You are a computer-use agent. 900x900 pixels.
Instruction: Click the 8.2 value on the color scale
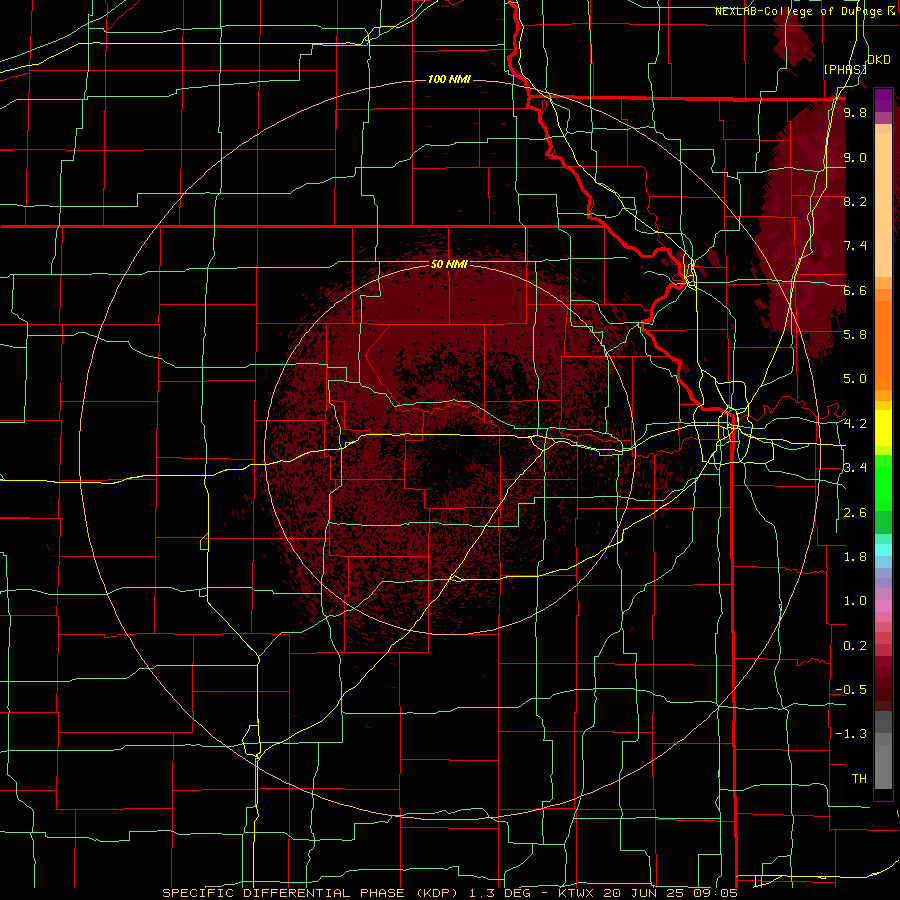pyautogui.click(x=855, y=201)
